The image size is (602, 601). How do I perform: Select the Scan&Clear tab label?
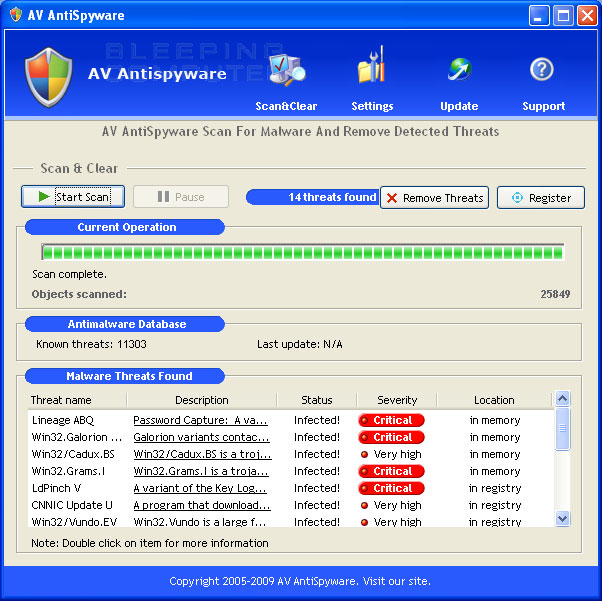point(286,106)
